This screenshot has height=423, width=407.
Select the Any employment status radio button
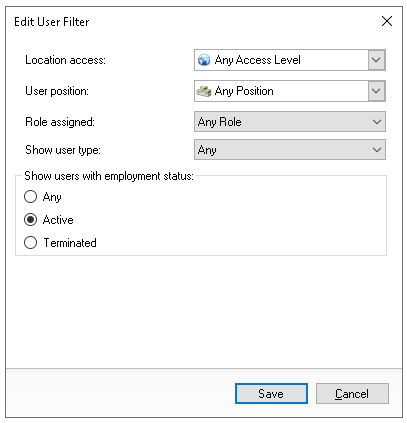pyautogui.click(x=30, y=197)
